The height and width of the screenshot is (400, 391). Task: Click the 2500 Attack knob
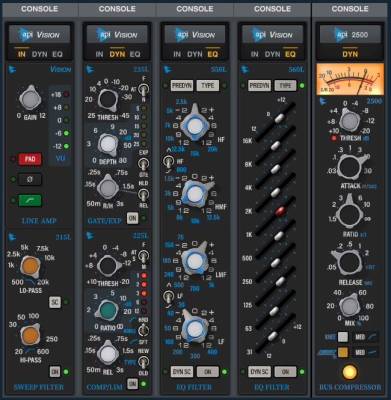click(350, 167)
